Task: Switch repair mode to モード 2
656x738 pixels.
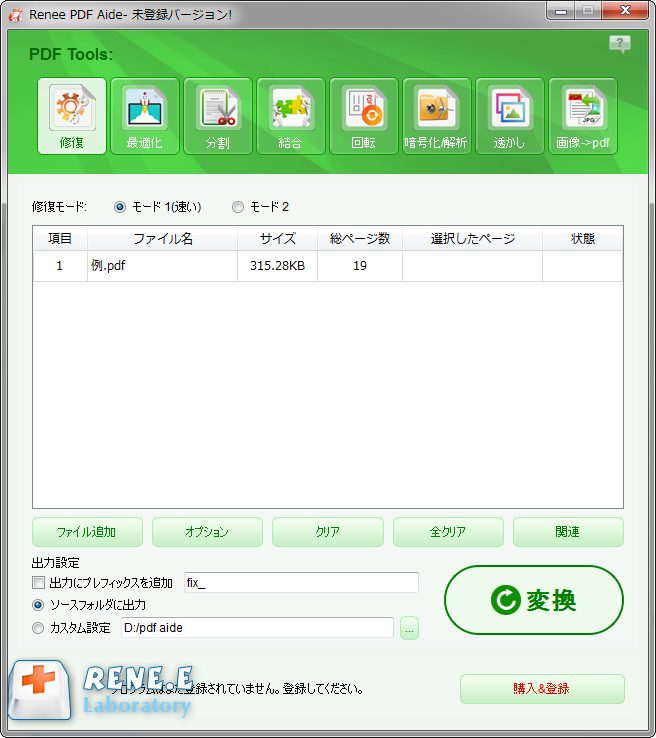Action: pyautogui.click(x=238, y=207)
